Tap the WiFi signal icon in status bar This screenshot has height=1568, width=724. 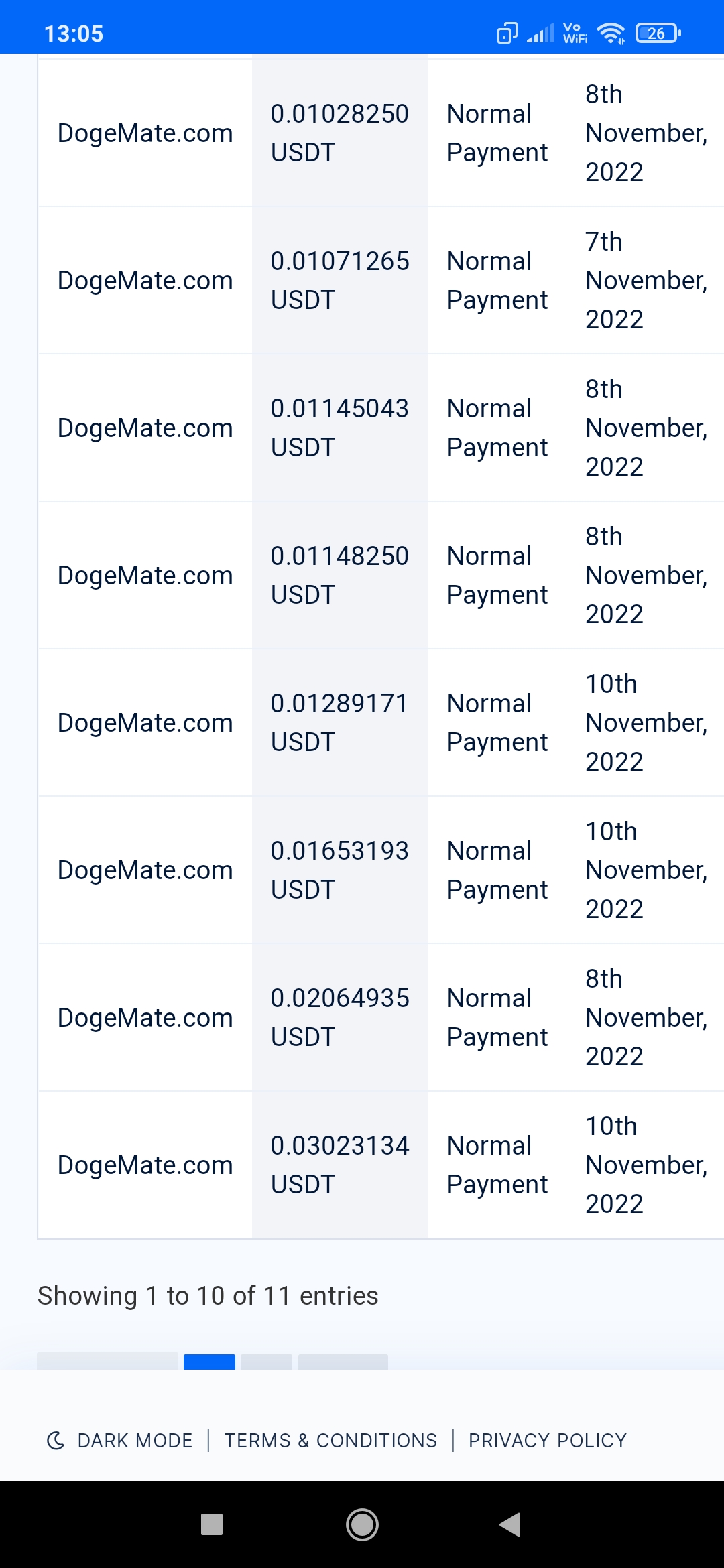tap(611, 33)
